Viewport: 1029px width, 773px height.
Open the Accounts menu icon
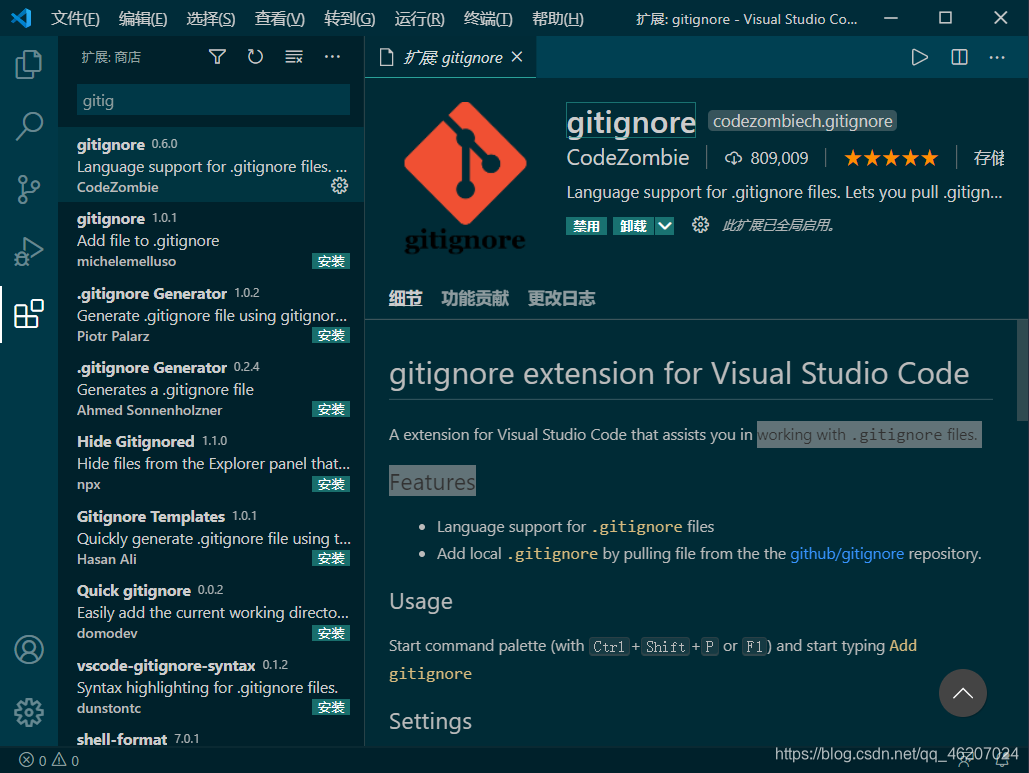pyautogui.click(x=29, y=650)
